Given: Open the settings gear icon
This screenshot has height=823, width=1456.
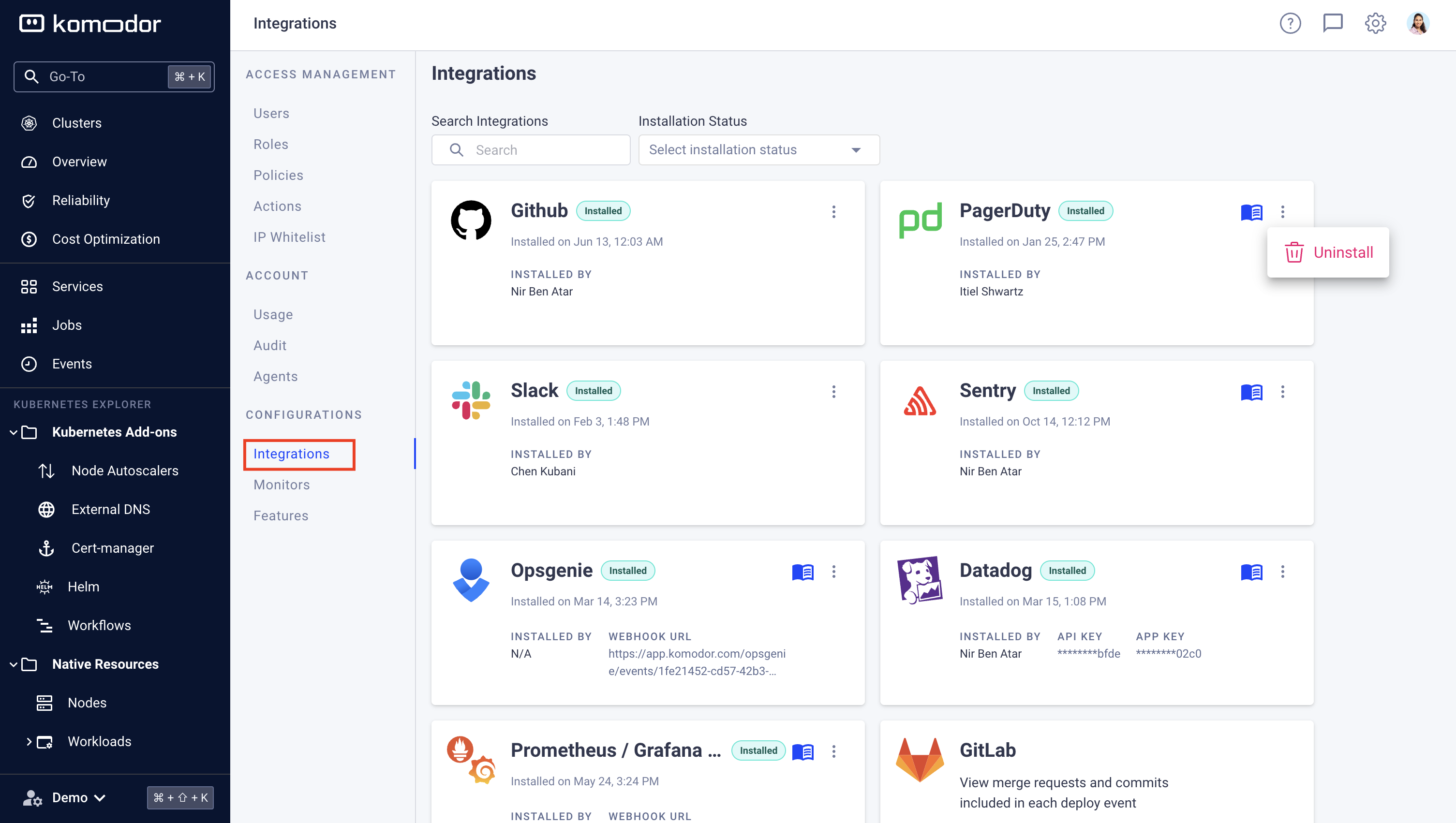Looking at the screenshot, I should [x=1375, y=23].
